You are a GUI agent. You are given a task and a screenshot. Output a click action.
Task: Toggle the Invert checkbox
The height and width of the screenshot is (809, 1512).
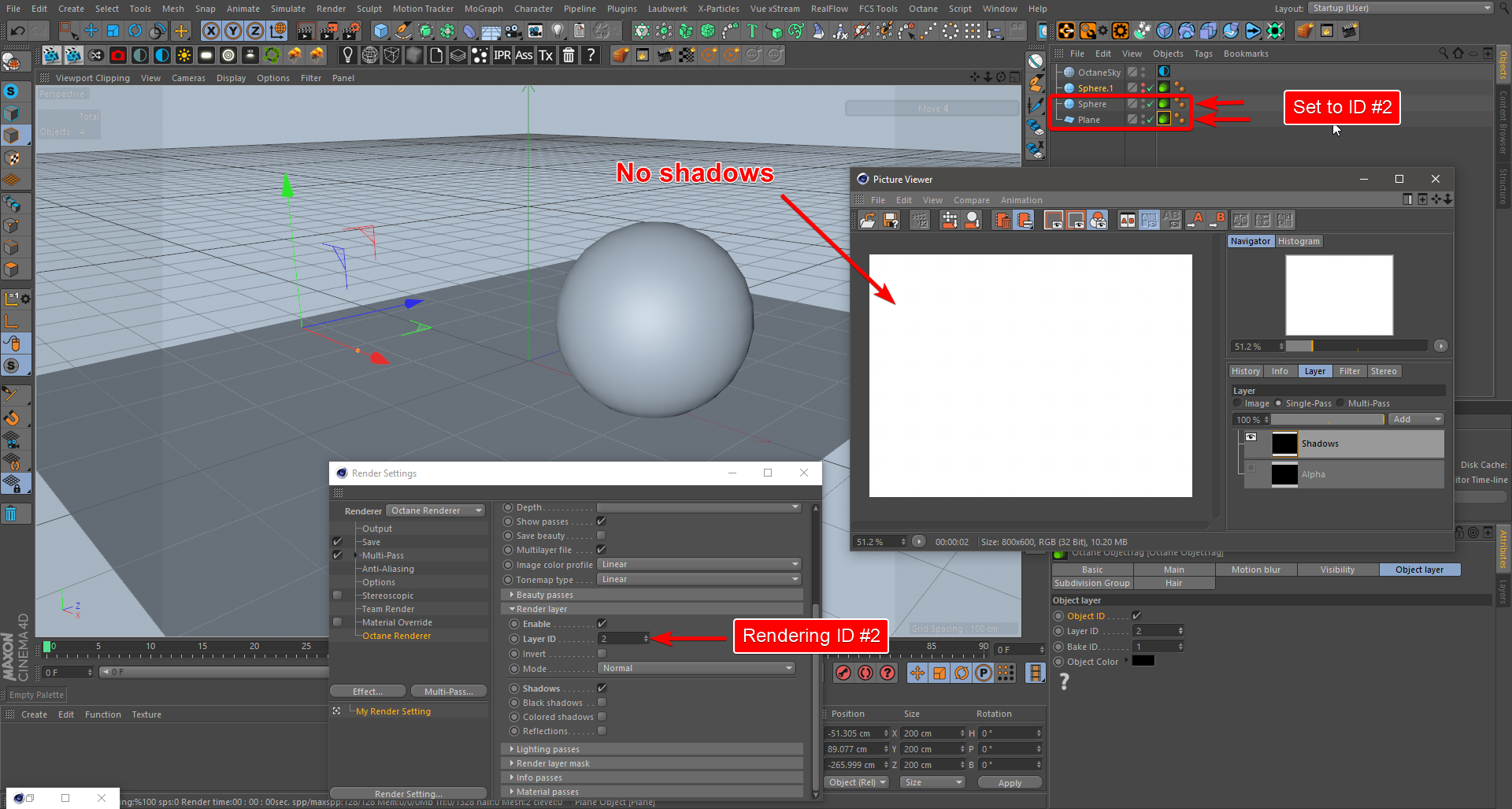coord(602,654)
